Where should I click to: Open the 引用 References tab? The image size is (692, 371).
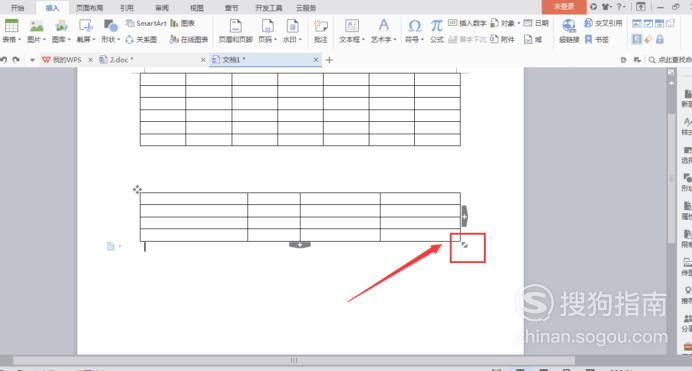pyautogui.click(x=127, y=8)
